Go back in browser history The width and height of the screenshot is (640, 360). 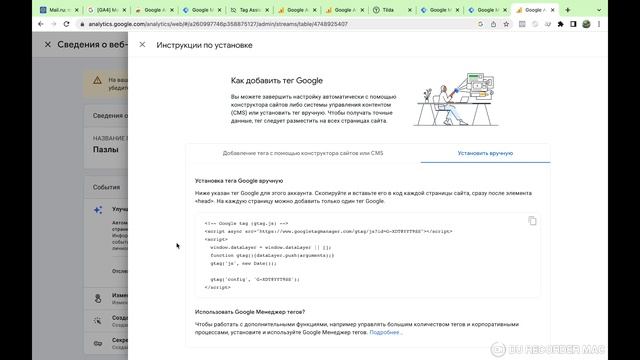pos(41,24)
